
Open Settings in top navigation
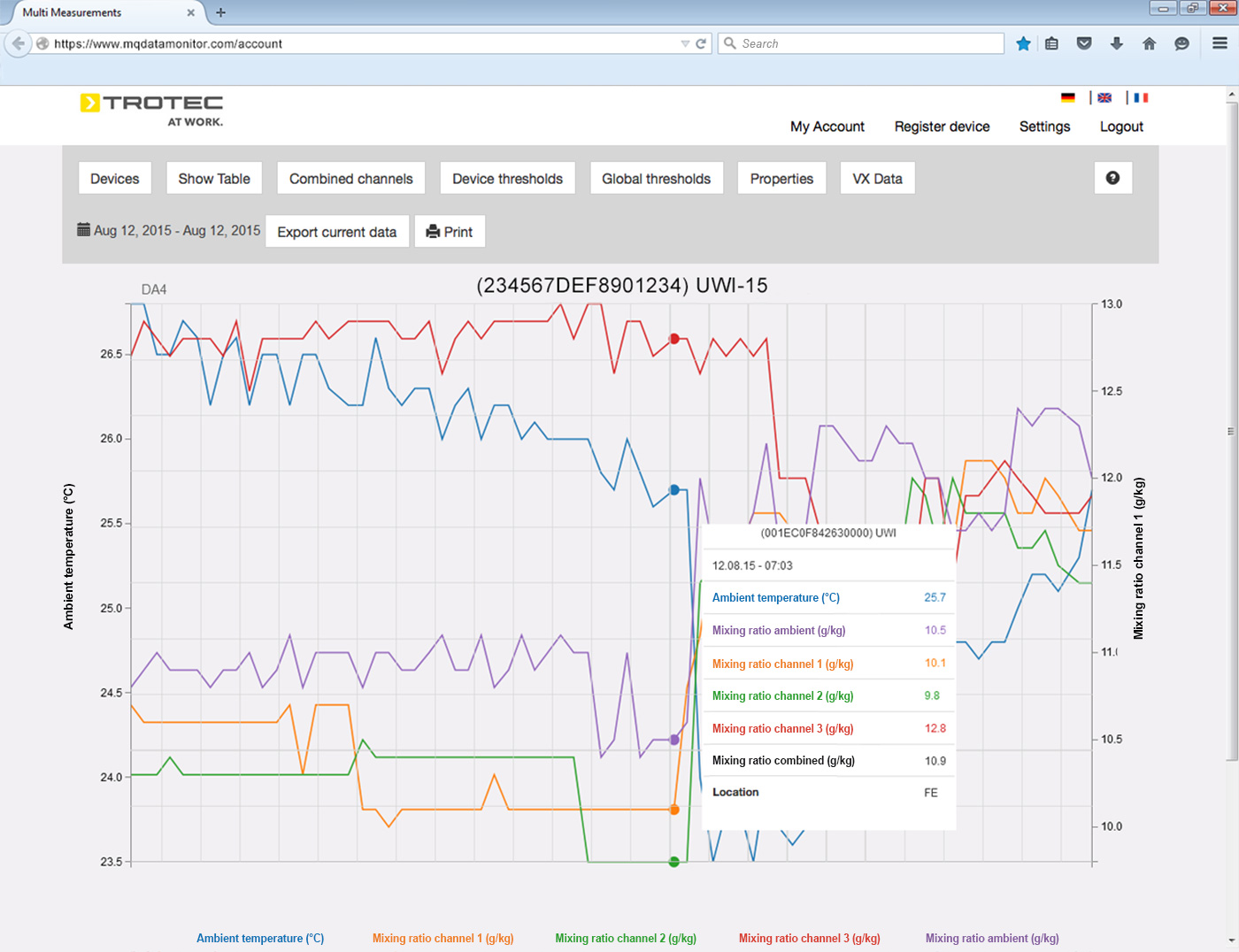(x=1044, y=127)
